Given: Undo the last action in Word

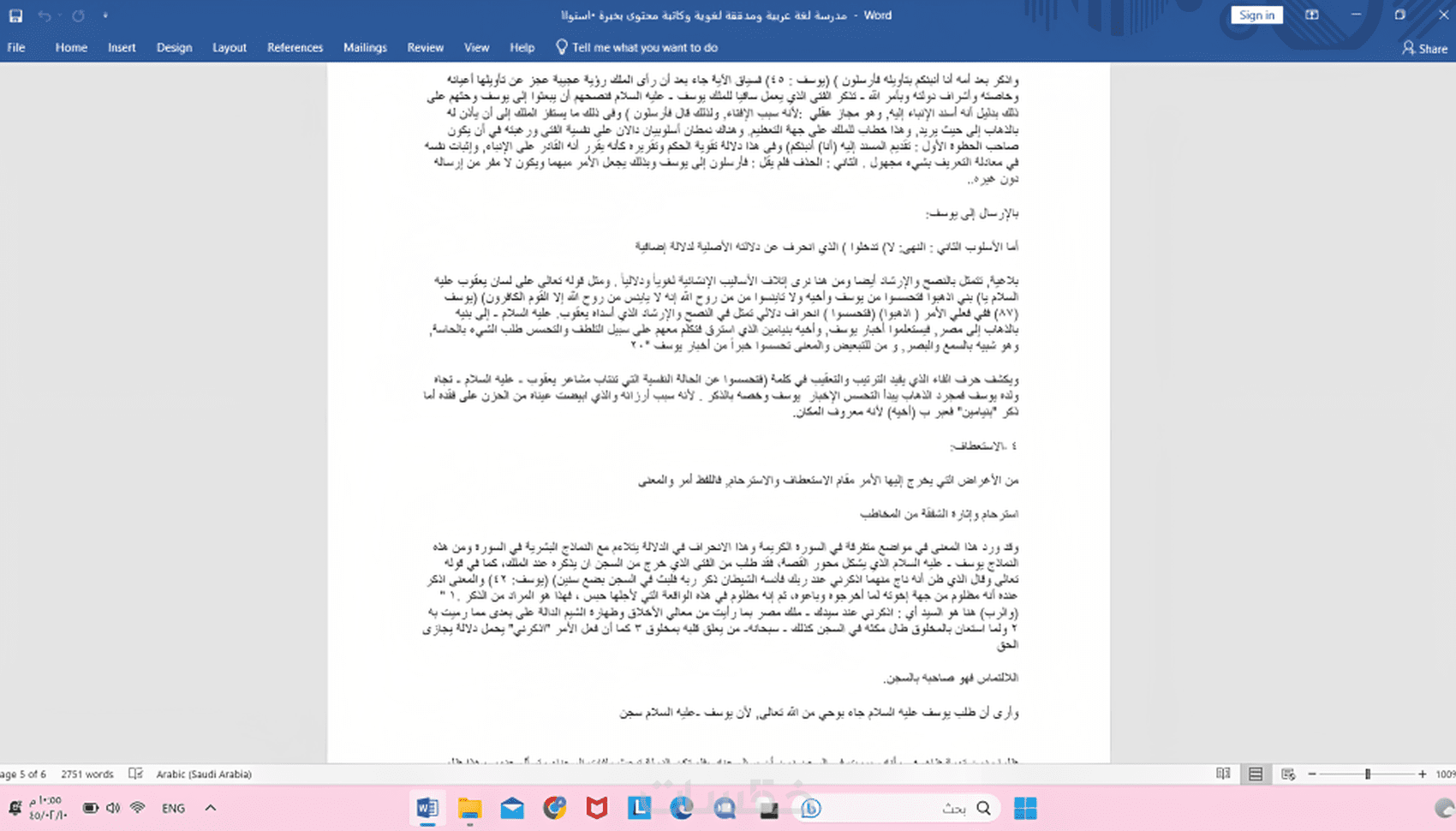Looking at the screenshot, I should (45, 15).
